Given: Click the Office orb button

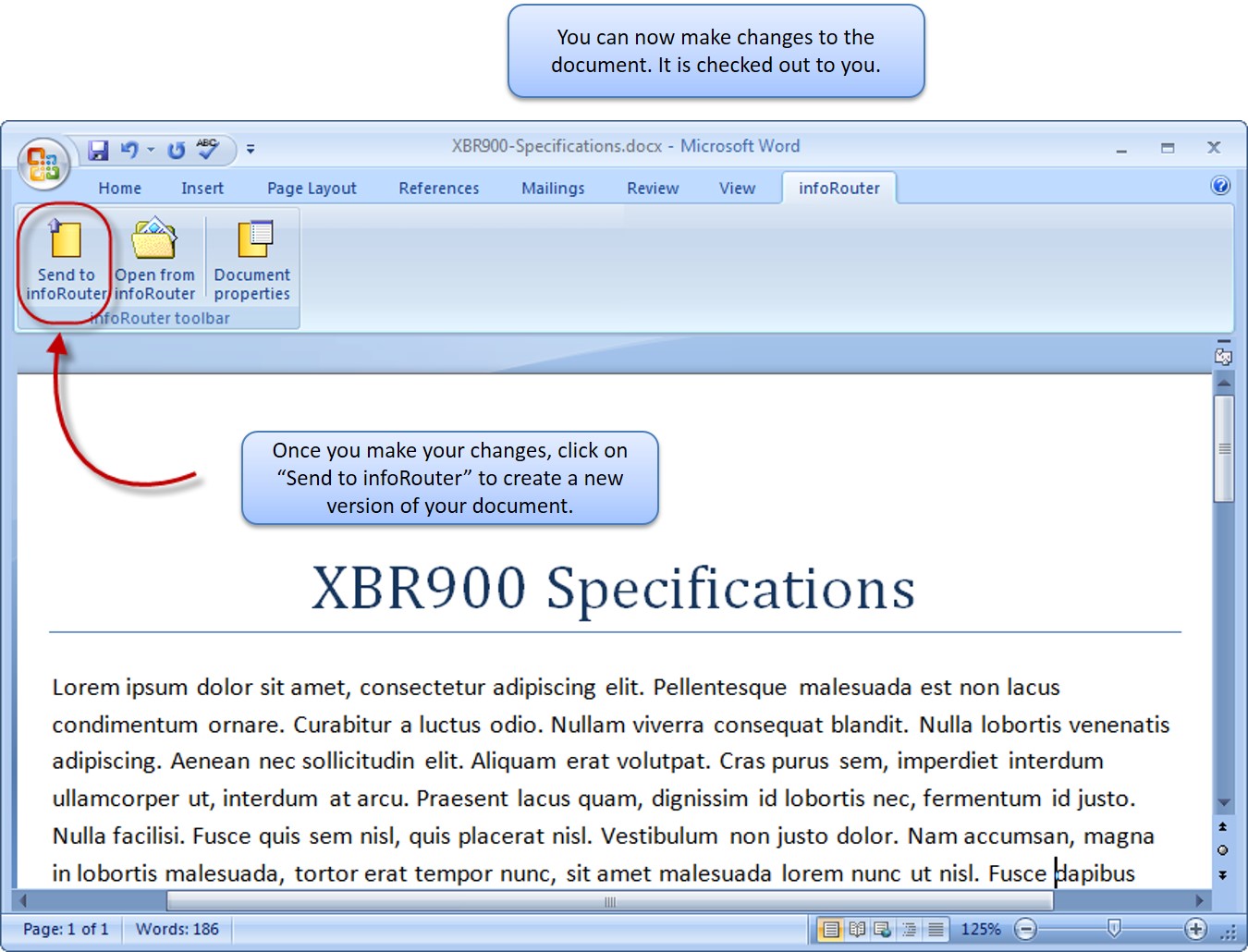Looking at the screenshot, I should pos(43,165).
